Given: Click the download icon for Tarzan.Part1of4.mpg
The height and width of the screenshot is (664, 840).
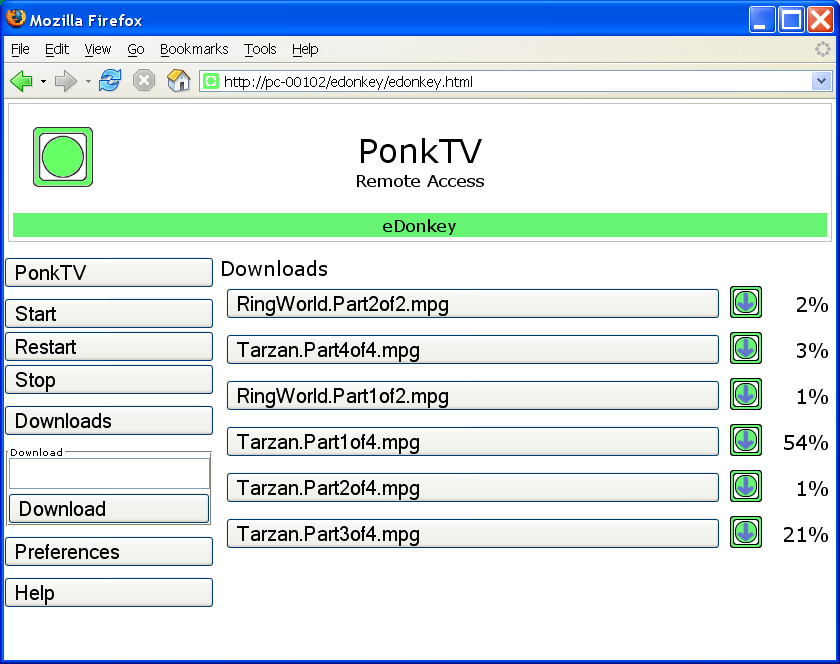Looking at the screenshot, I should [746, 441].
